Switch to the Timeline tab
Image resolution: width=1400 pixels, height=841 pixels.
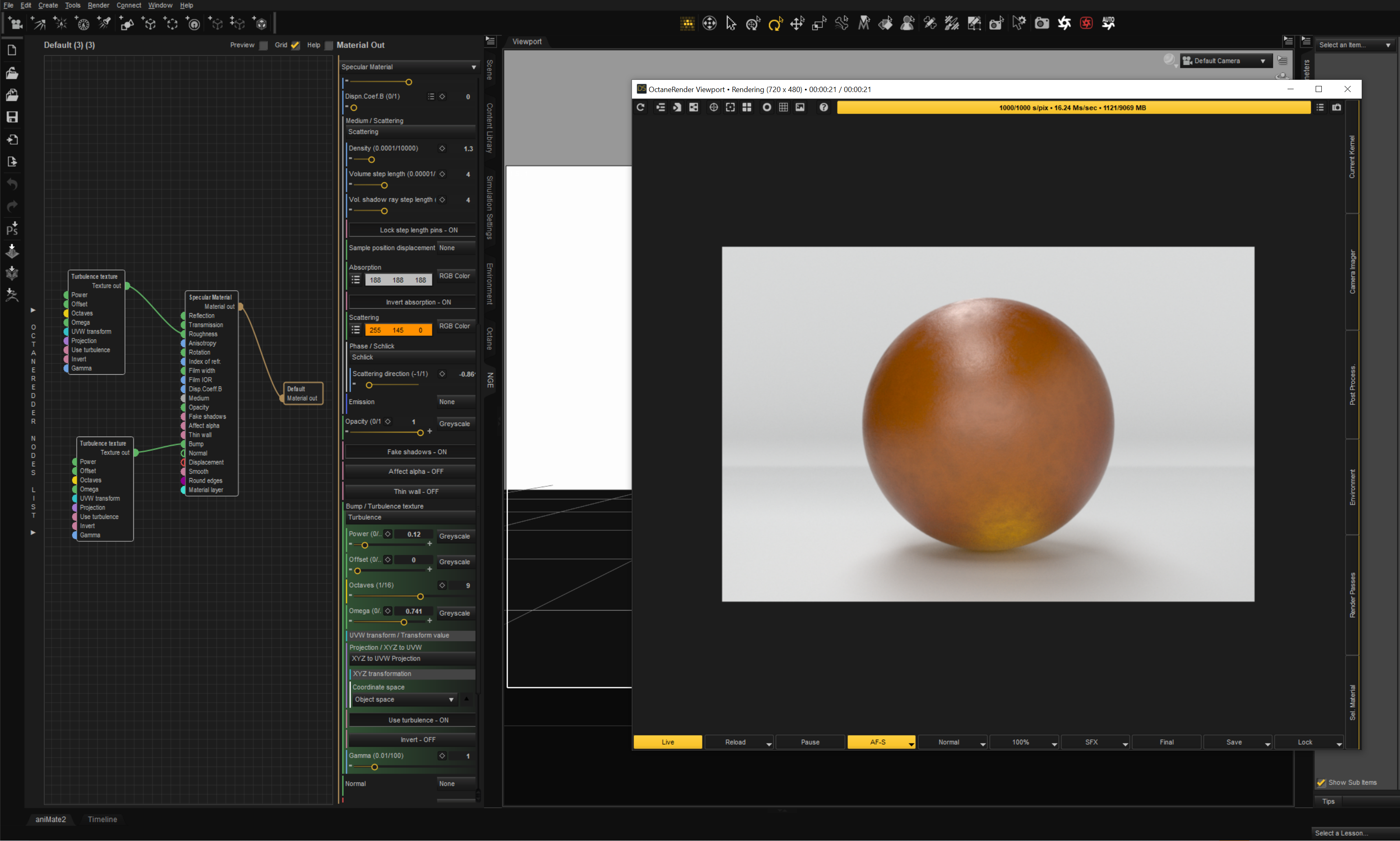[x=102, y=819]
